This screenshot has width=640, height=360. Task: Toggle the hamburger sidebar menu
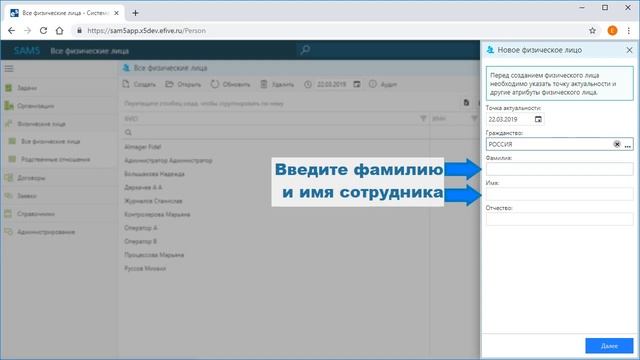(x=9, y=69)
